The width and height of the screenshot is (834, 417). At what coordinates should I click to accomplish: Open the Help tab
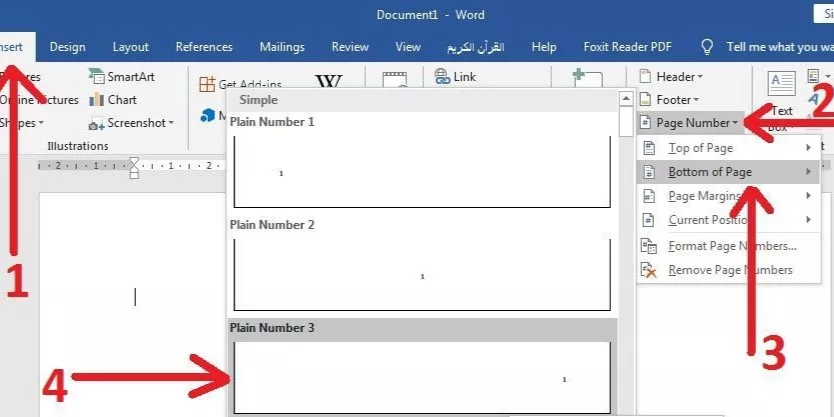(x=544, y=47)
